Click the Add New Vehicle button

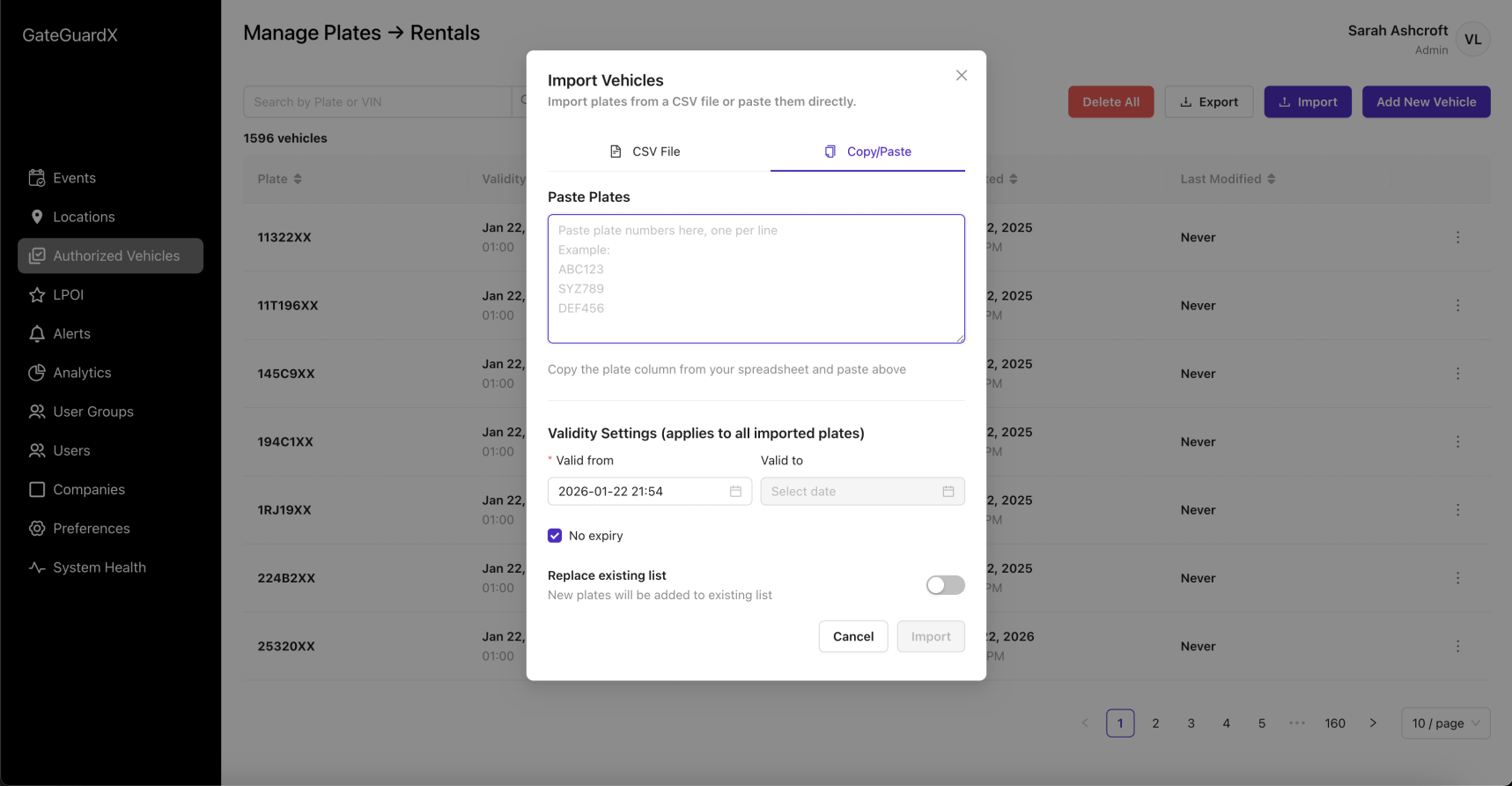1426,102
